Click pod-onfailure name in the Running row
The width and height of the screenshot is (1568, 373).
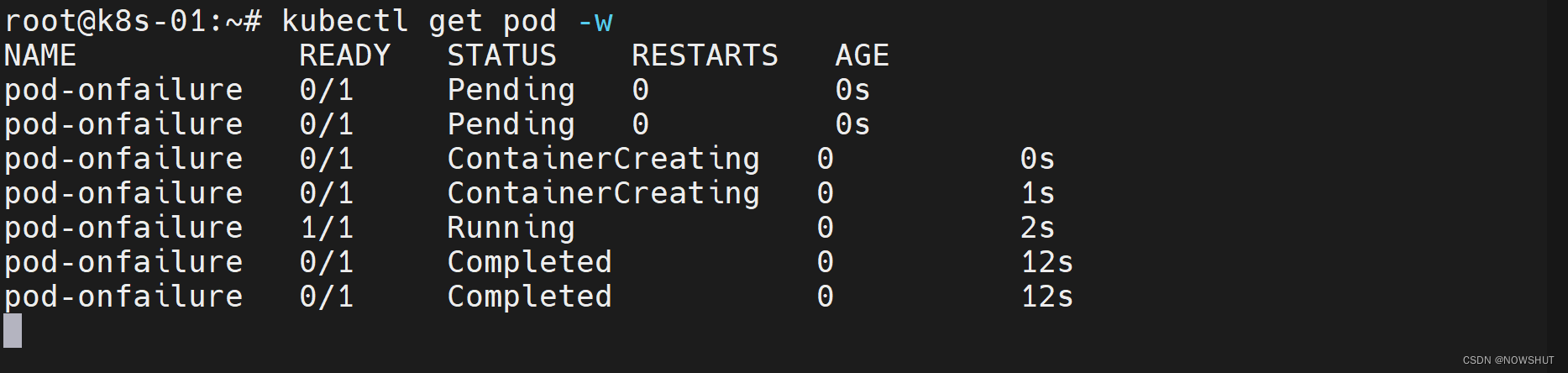[123, 228]
